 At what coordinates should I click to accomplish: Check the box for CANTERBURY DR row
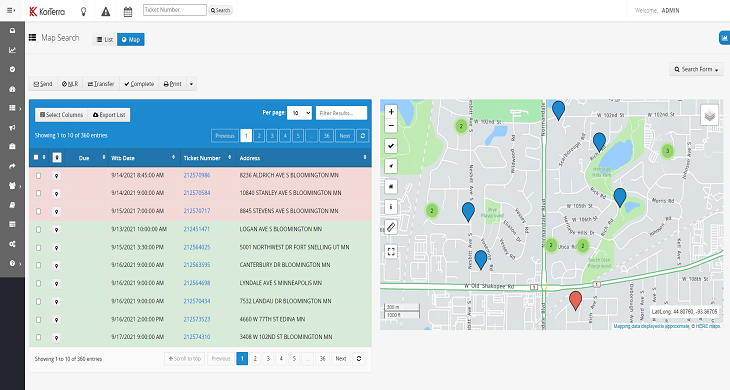coord(39,265)
